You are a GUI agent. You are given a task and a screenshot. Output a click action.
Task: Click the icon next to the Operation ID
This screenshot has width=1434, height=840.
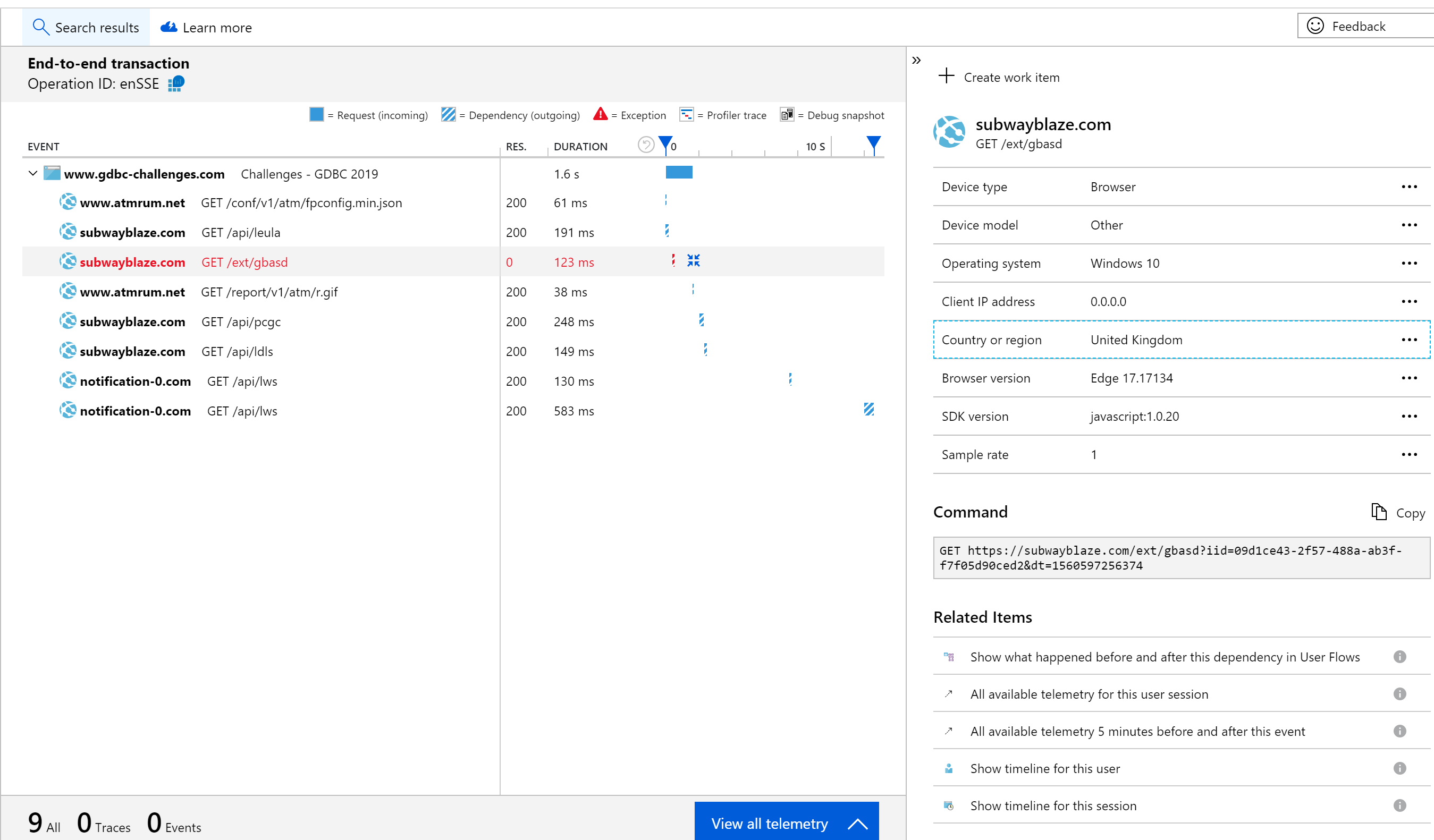pyautogui.click(x=176, y=83)
